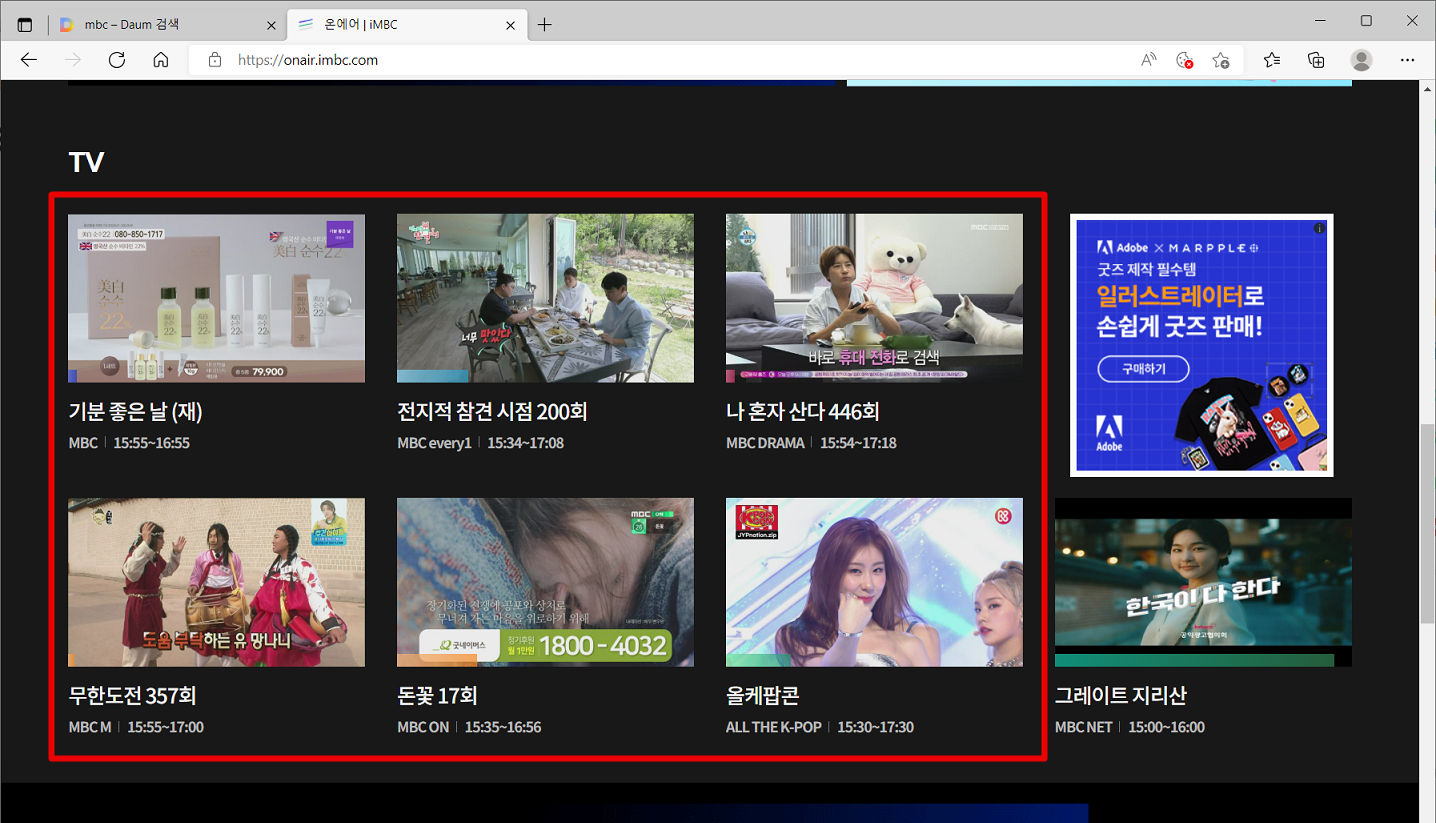Click 올케팝콘 title link
Image resolution: width=1436 pixels, height=823 pixels.
[x=762, y=696]
